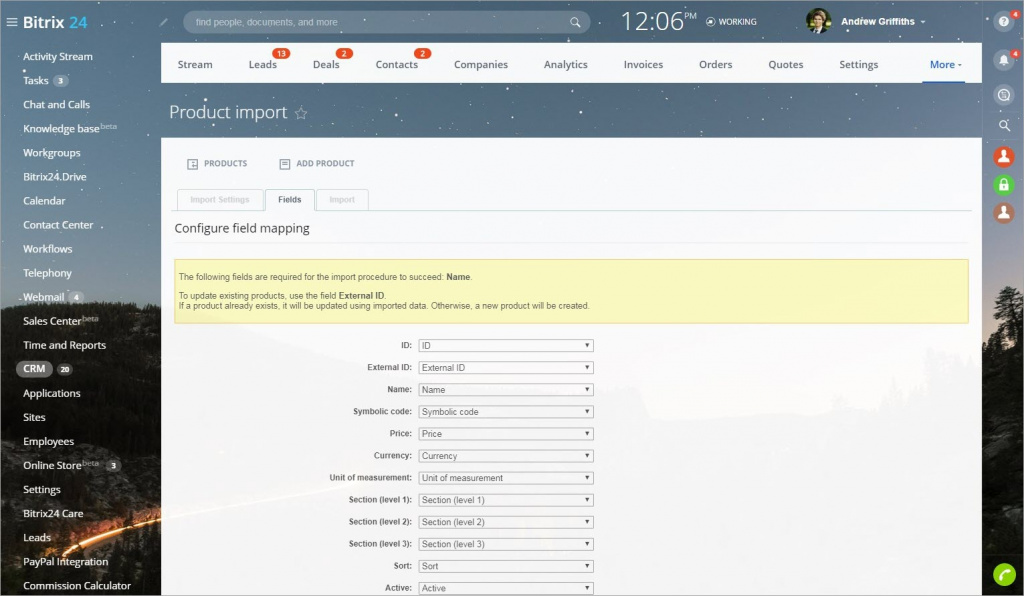The width and height of the screenshot is (1024, 596).
Task: Open Contact Center in sidebar
Action: [x=58, y=225]
